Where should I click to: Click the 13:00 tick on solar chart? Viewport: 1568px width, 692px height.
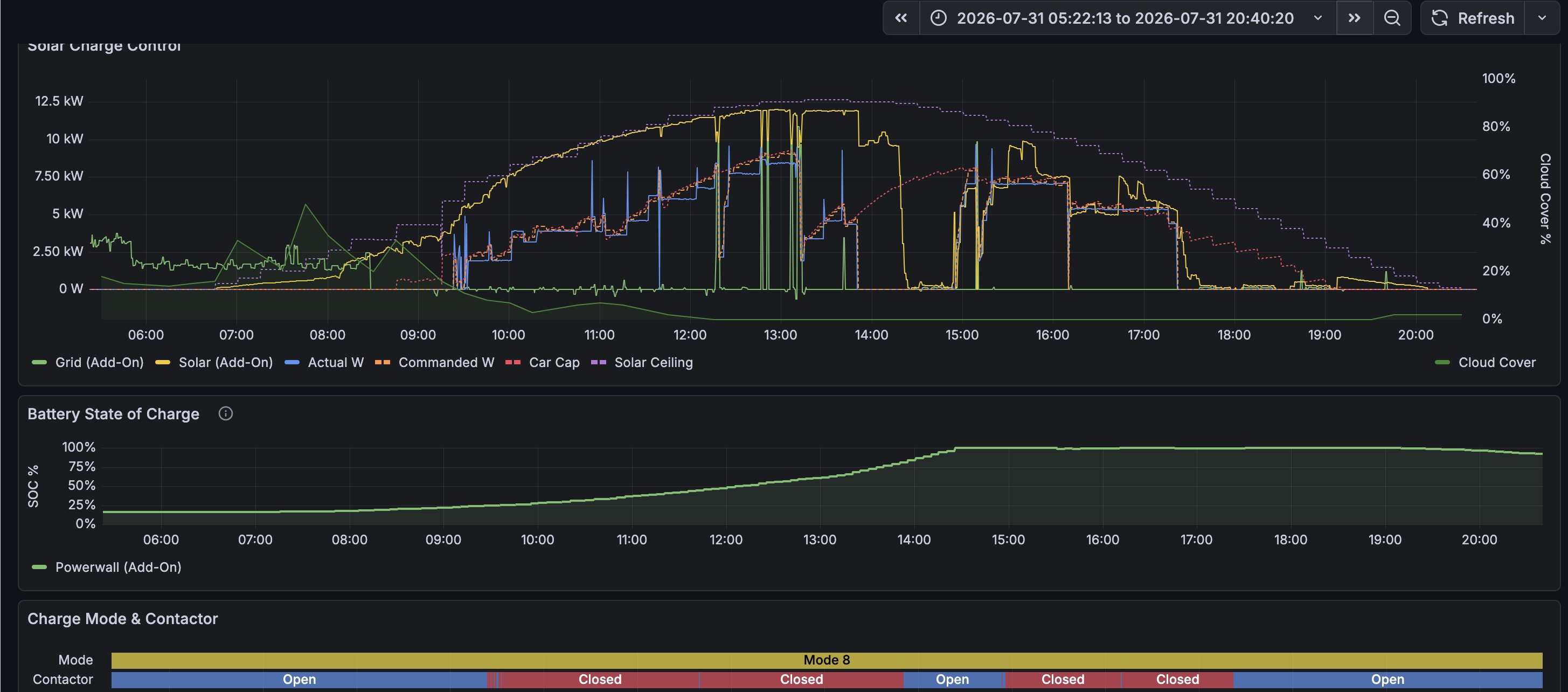[x=780, y=335]
